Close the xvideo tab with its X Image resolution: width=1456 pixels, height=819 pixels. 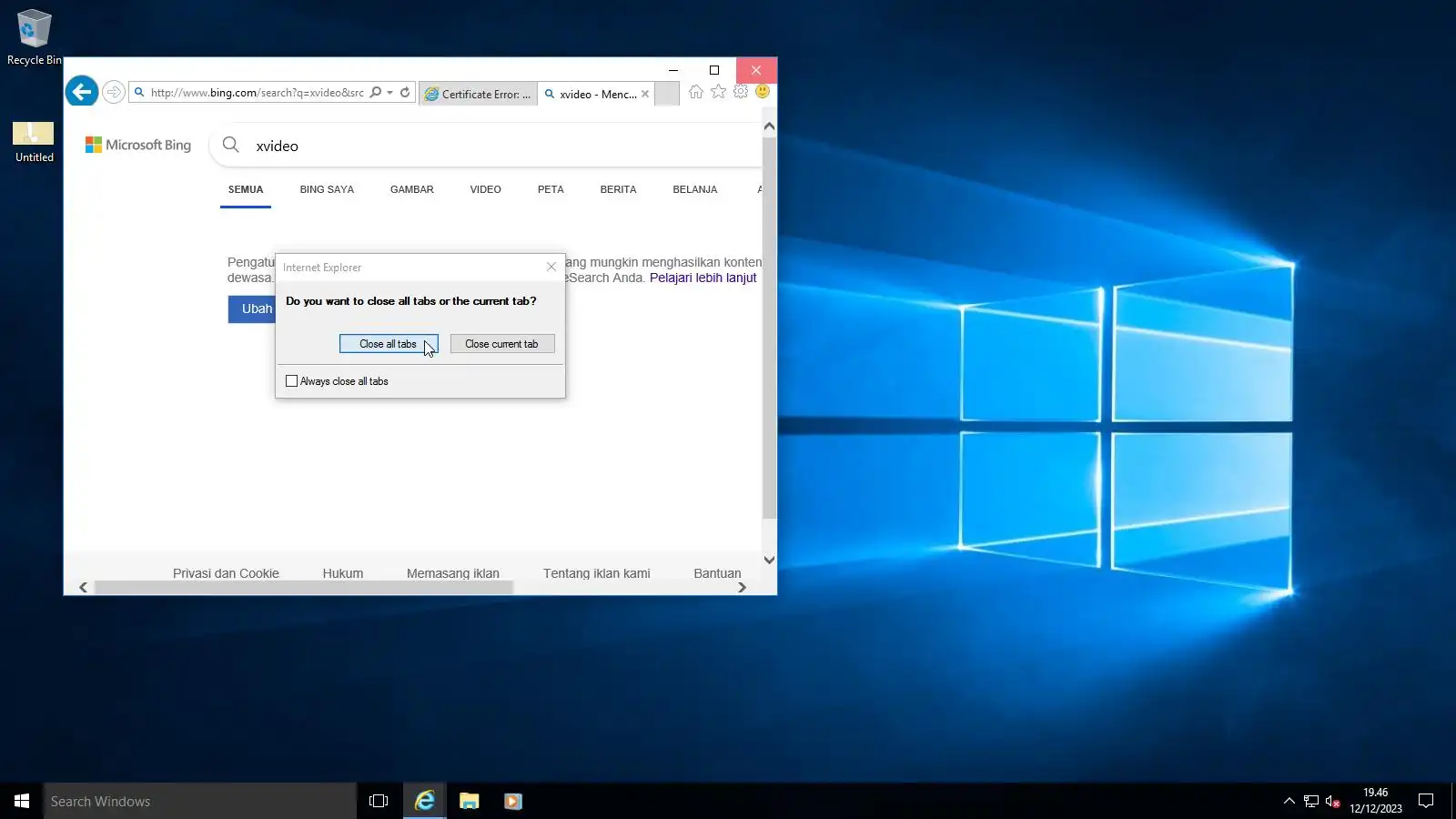(x=645, y=94)
